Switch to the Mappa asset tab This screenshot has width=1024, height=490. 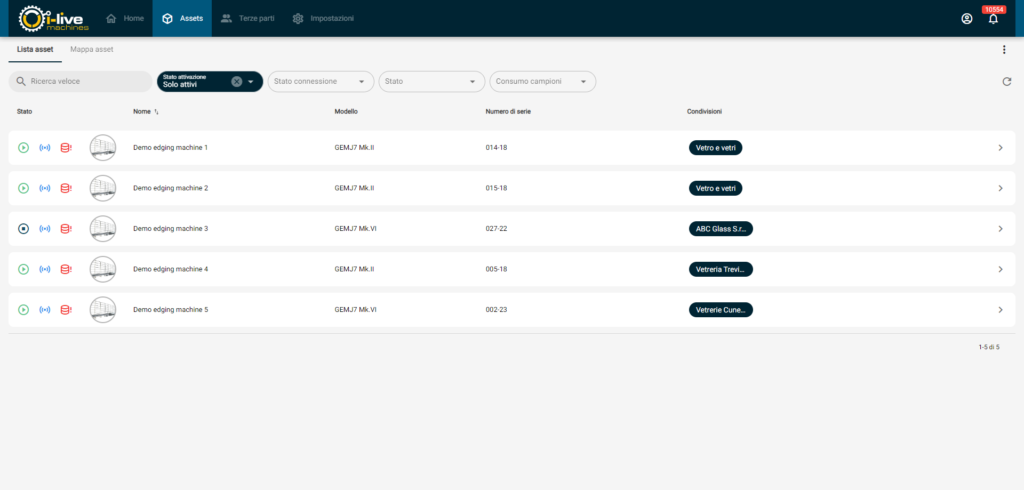tap(91, 50)
